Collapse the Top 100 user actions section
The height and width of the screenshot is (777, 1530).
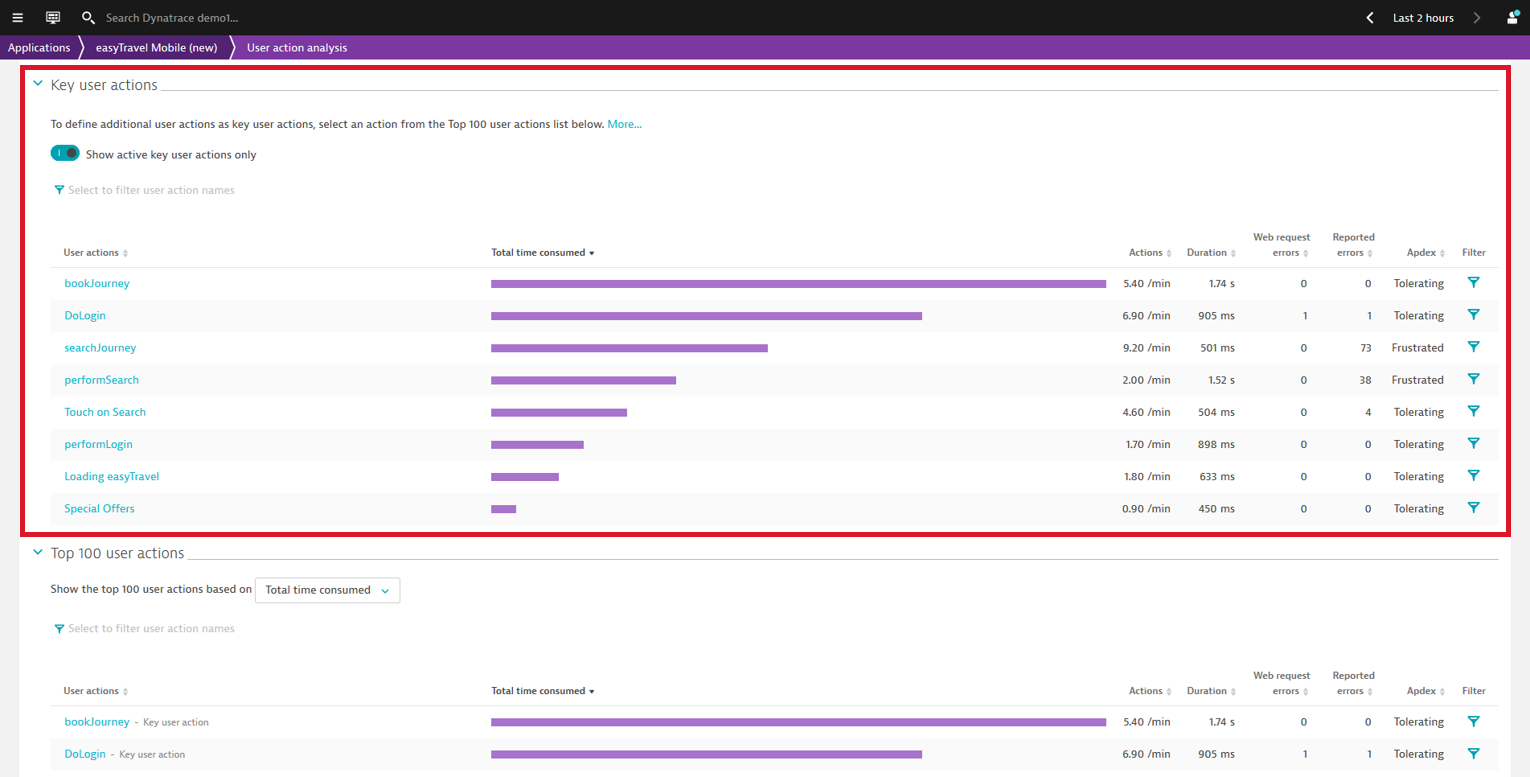click(x=38, y=552)
